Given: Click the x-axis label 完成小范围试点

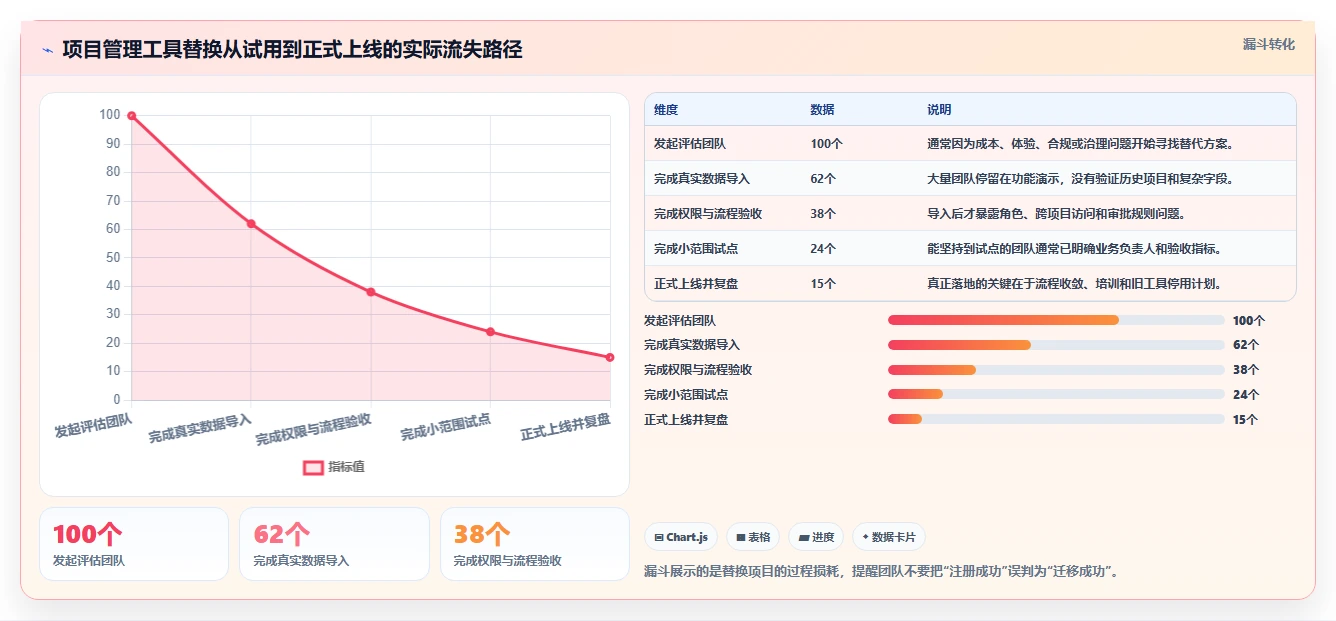Looking at the screenshot, I should tap(445, 427).
